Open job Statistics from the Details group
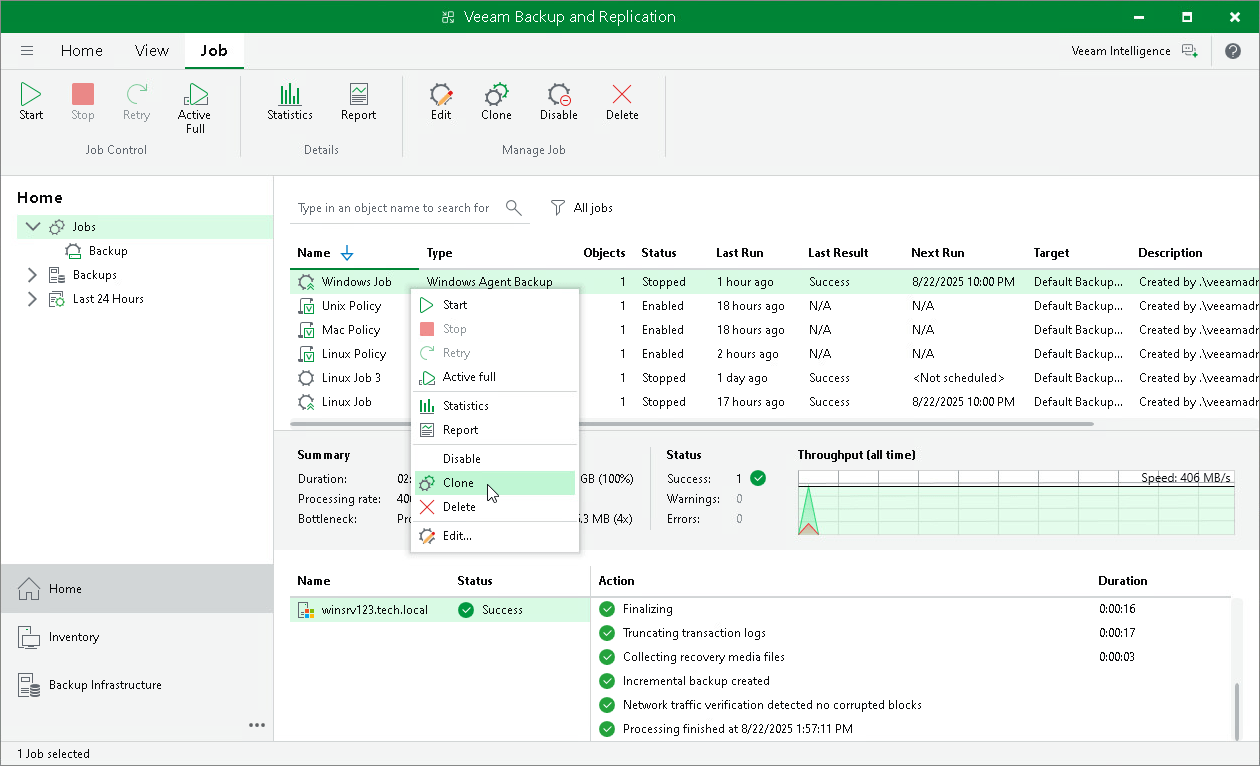The width and height of the screenshot is (1260, 766). [289, 100]
